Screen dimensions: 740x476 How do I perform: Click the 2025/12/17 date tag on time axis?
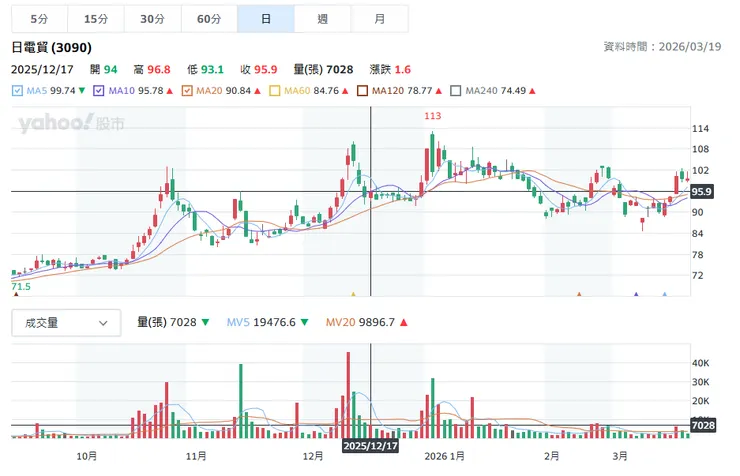click(370, 446)
